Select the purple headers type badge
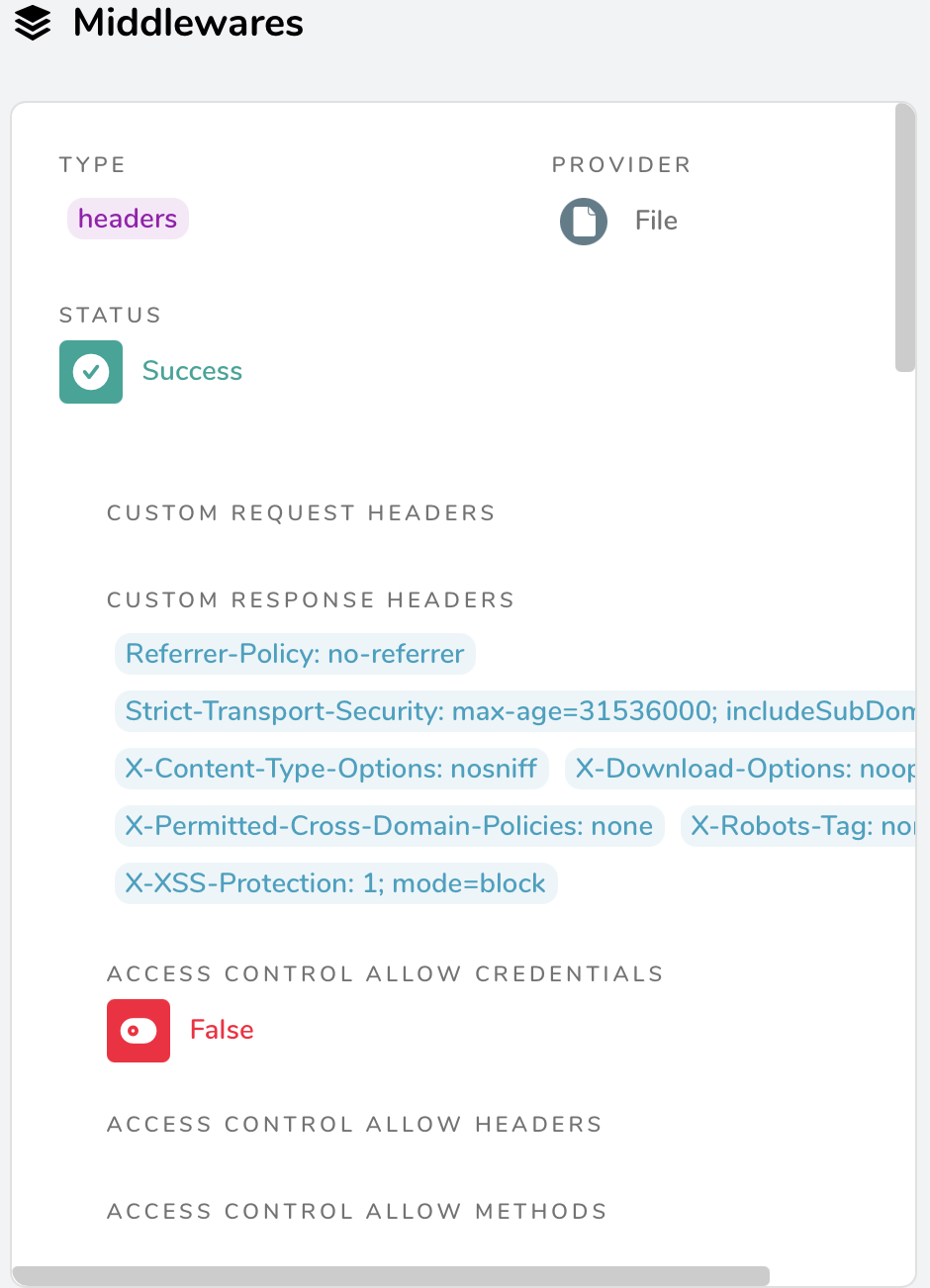The image size is (930, 1288). click(x=128, y=219)
